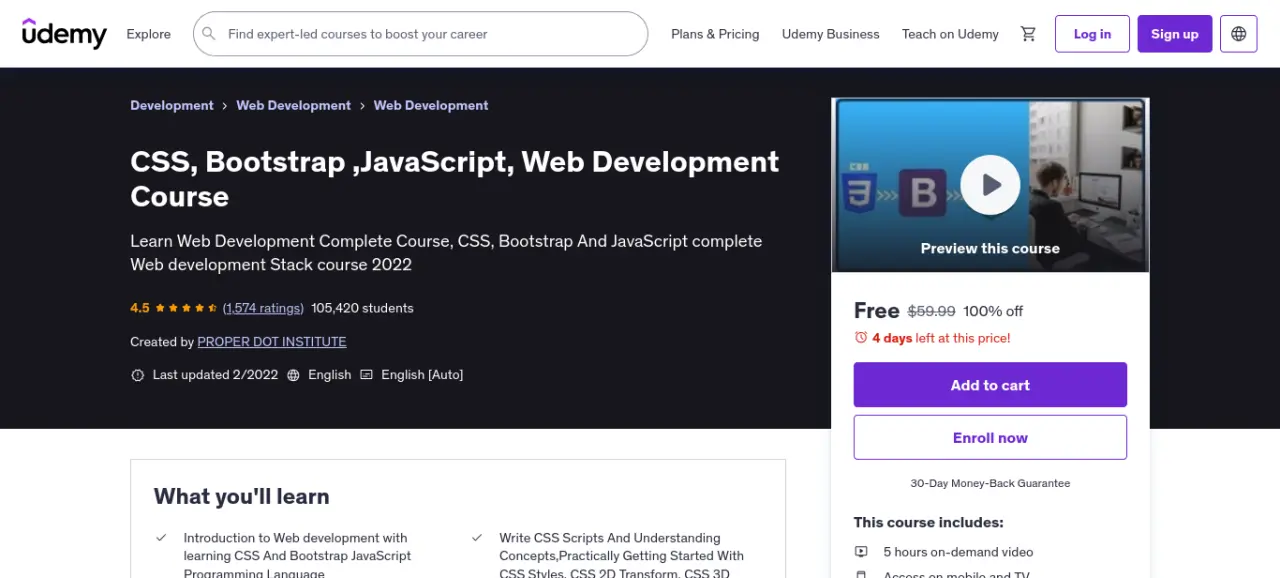Open the Udemy logo home link
Viewport: 1280px width, 578px height.
(64, 34)
